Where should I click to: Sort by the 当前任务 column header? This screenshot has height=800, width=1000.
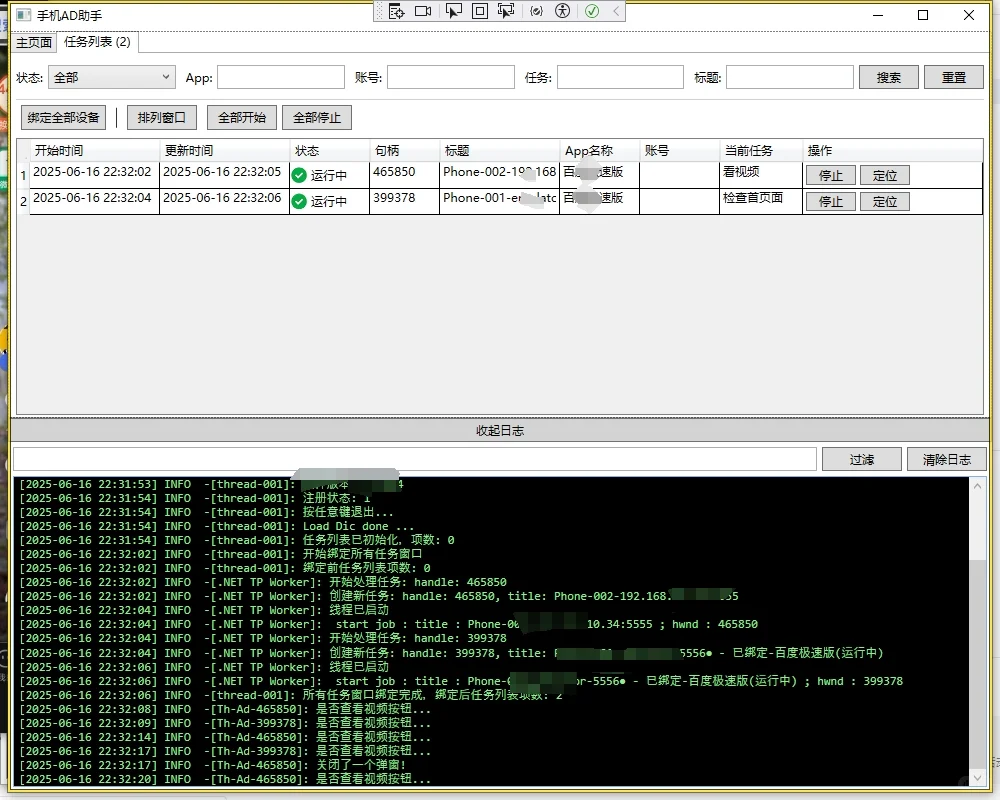(x=761, y=151)
